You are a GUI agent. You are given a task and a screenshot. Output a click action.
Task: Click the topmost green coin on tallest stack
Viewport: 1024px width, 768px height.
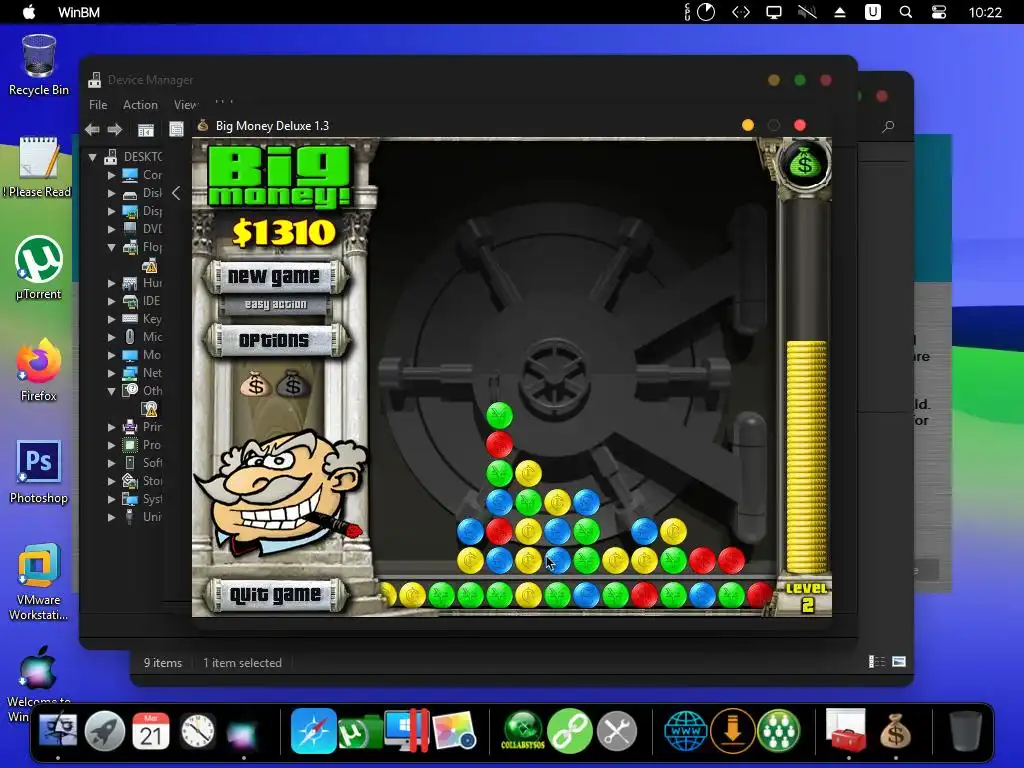tap(500, 415)
